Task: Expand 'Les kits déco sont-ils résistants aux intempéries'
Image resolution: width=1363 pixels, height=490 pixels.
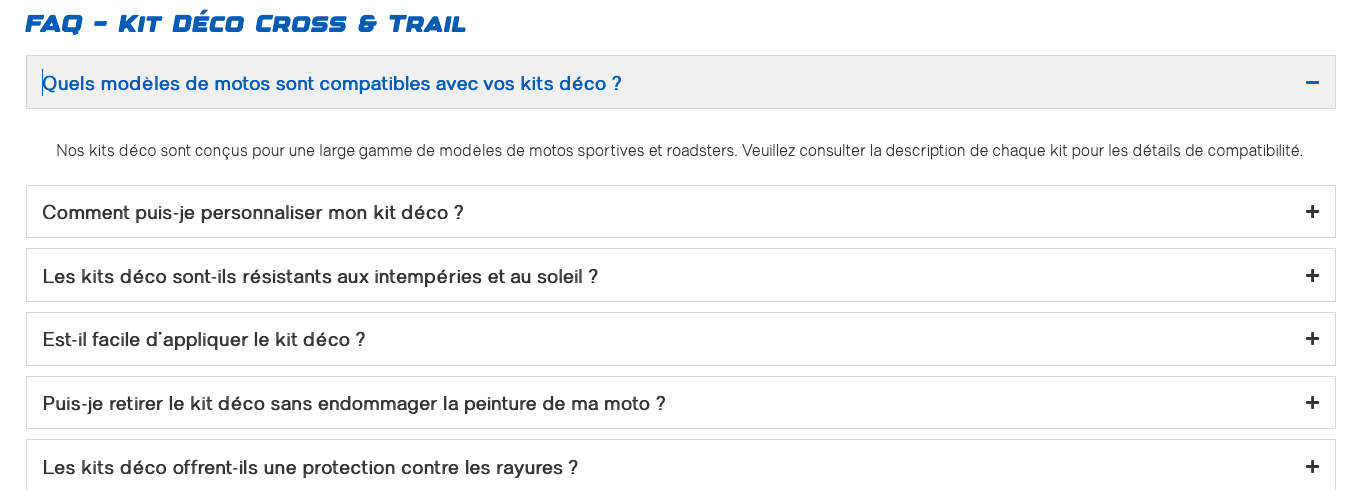Action: [x=320, y=277]
